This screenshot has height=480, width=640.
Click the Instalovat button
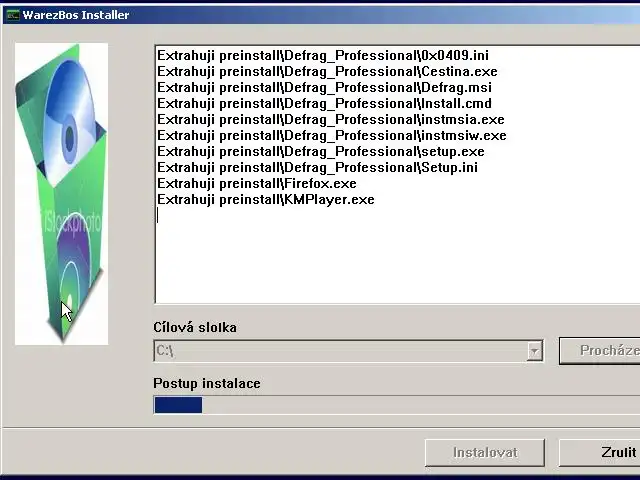click(x=485, y=452)
